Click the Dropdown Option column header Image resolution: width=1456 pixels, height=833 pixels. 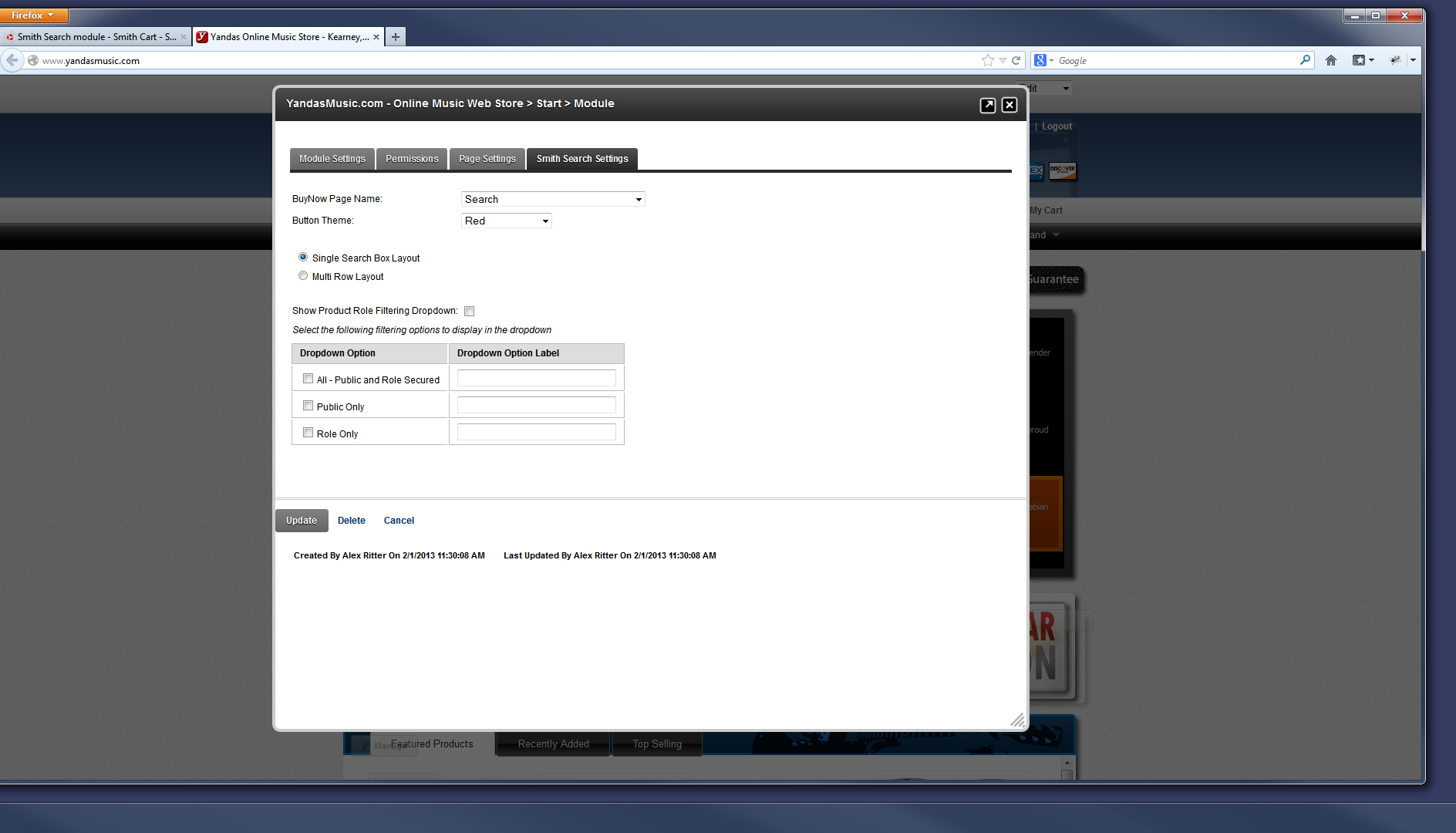(369, 353)
